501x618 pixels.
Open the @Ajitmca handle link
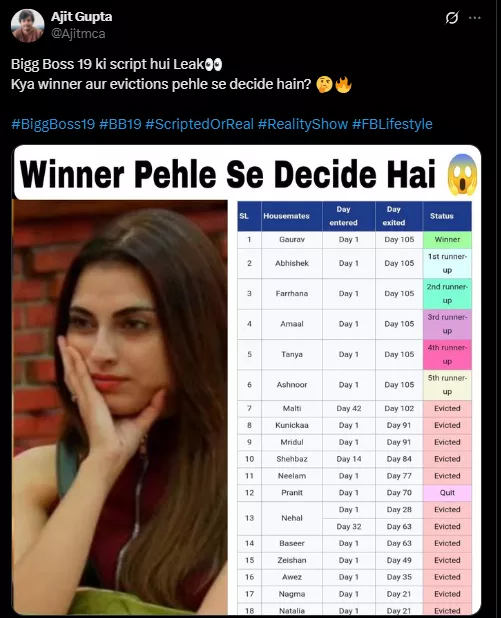coord(78,34)
